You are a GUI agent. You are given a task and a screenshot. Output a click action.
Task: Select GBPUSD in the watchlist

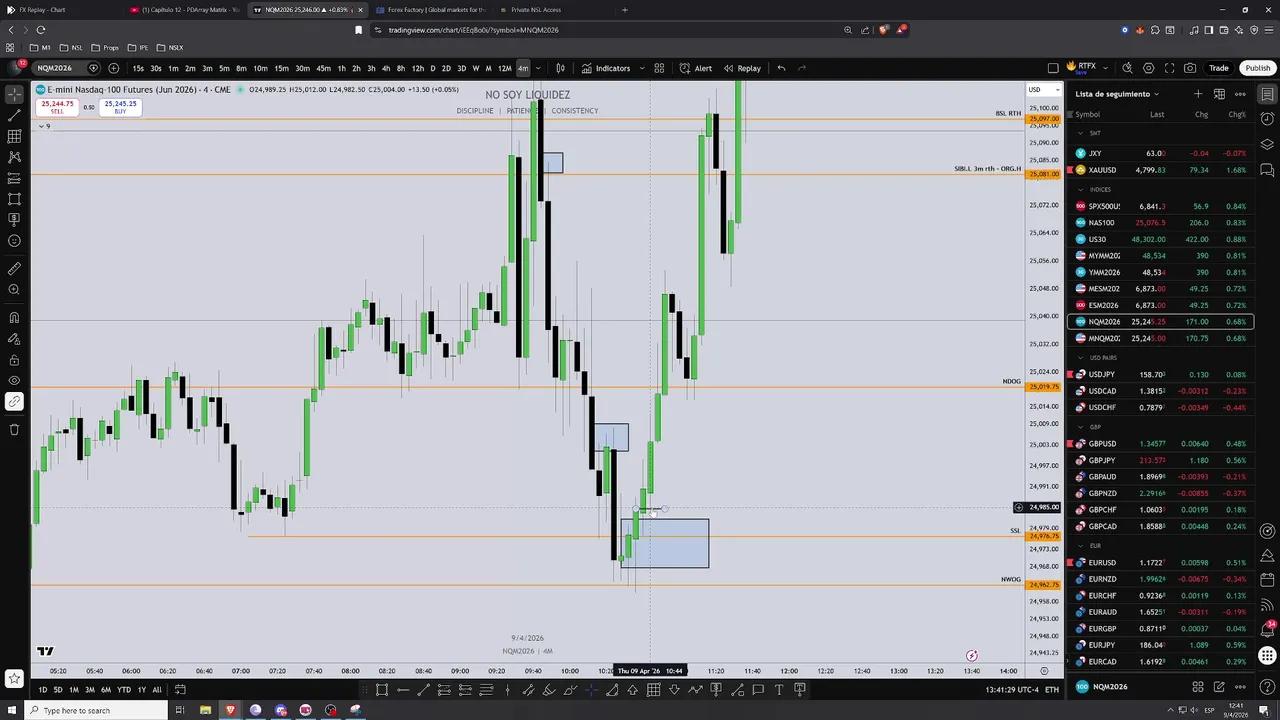(1160, 444)
